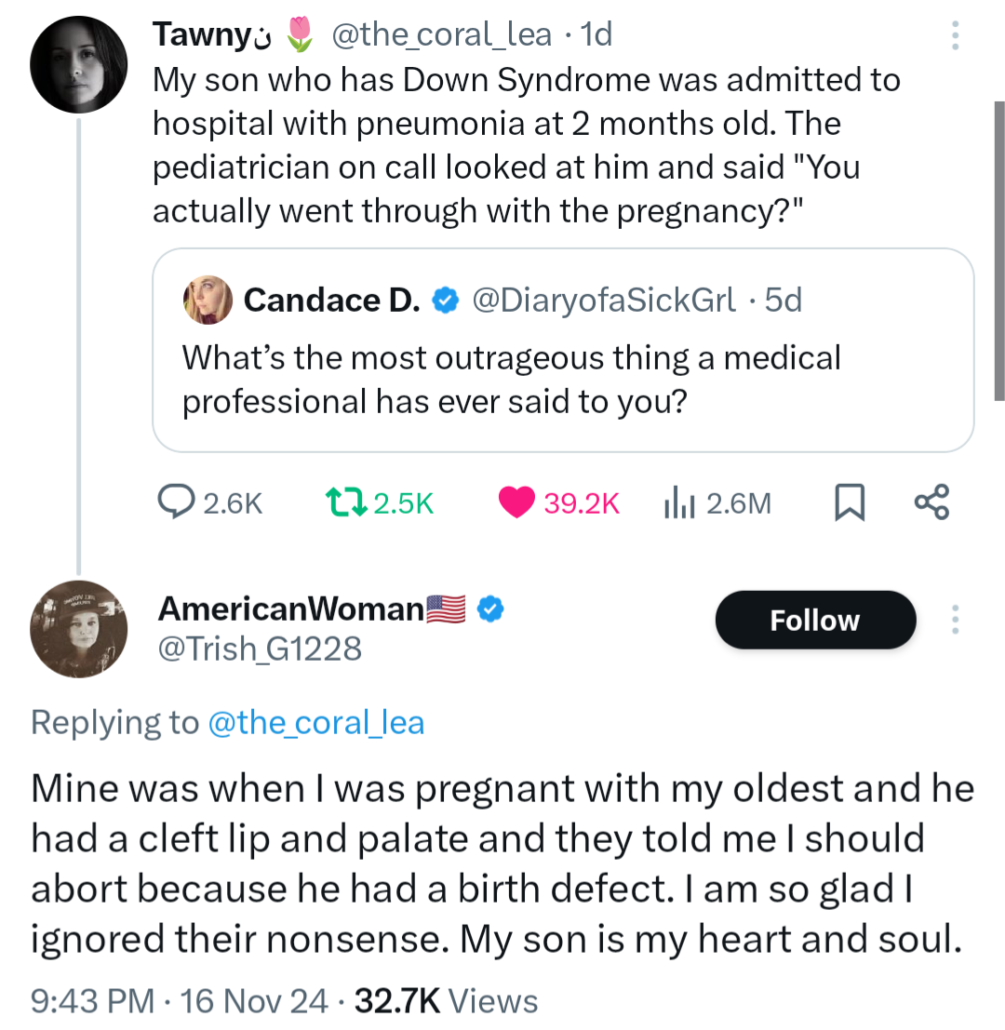Click the page scrollbar on right edge
Screen dimensions: 1005x1030
[x=998, y=250]
